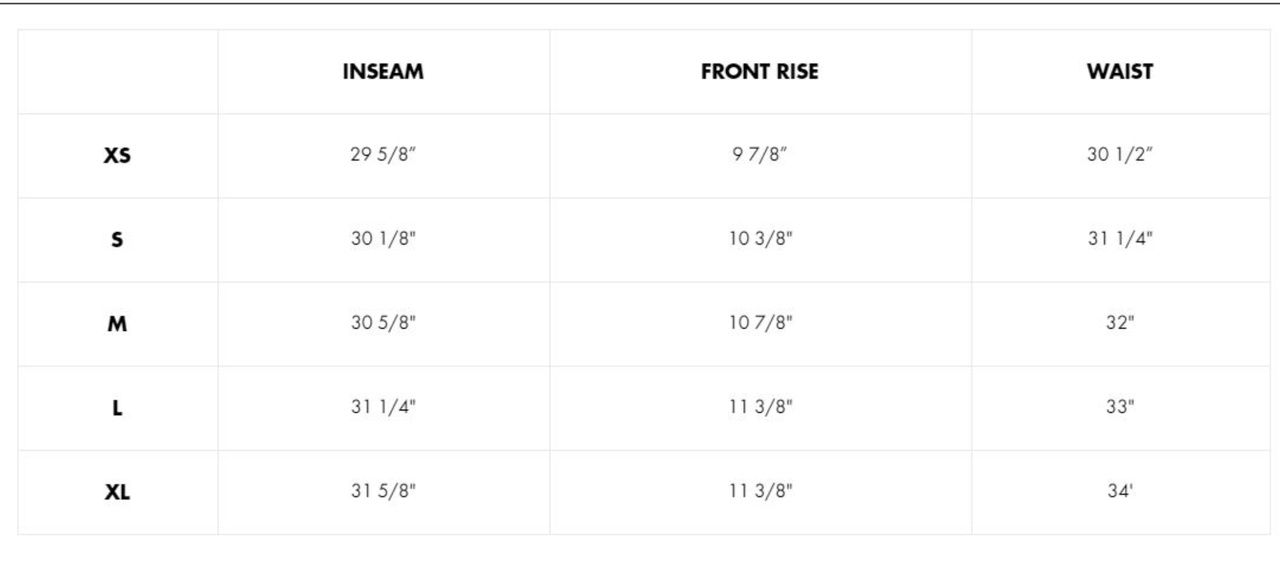
Task: Select the XS size row label
Action: pos(117,156)
